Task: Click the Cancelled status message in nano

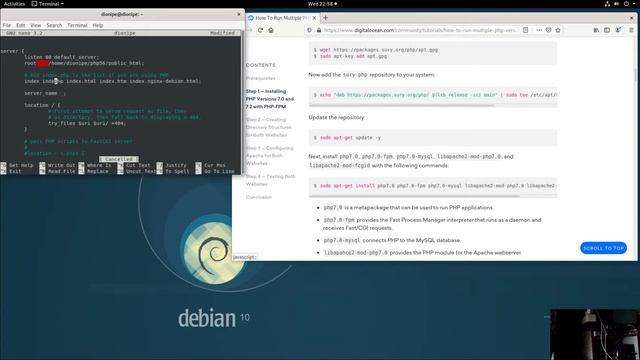Action: (x=119, y=159)
